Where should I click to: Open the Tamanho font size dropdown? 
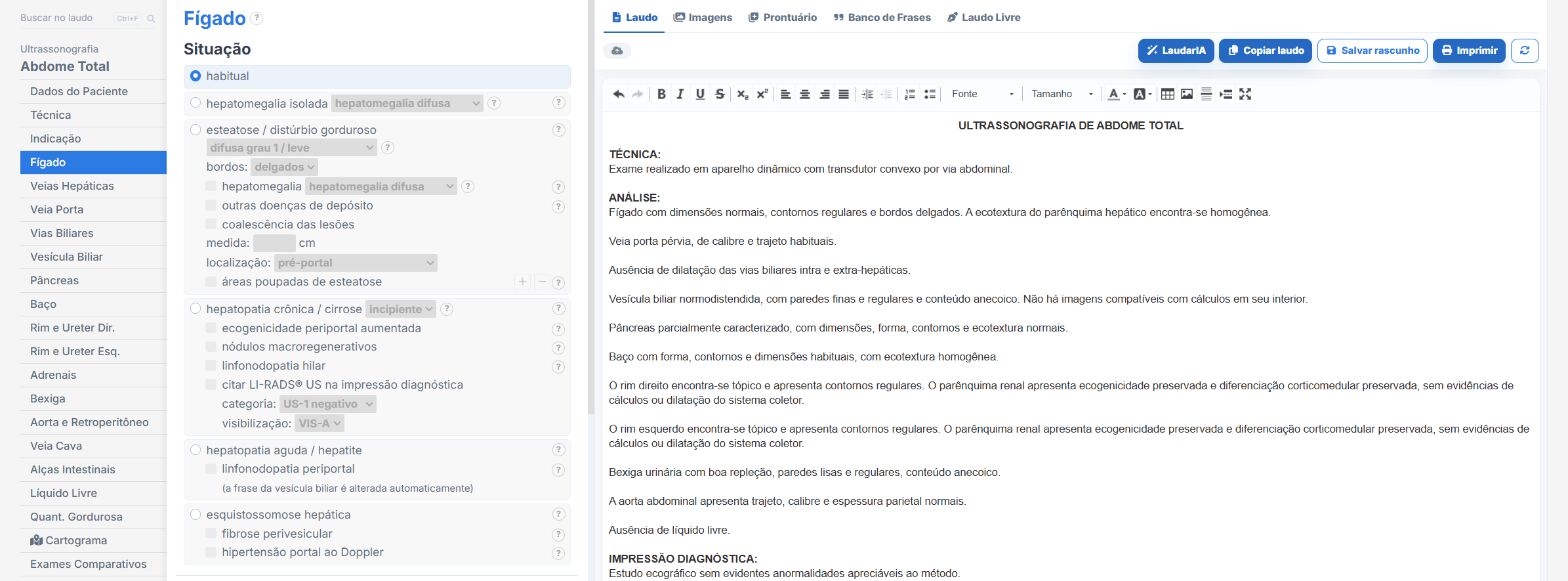click(x=1063, y=94)
